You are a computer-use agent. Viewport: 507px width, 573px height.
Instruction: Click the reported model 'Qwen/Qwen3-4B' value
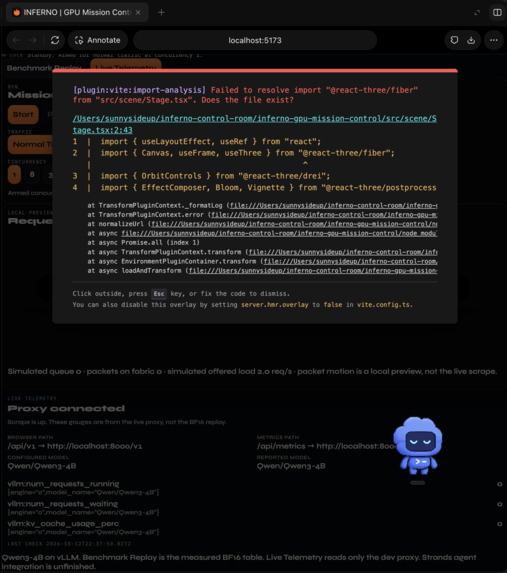(291, 466)
